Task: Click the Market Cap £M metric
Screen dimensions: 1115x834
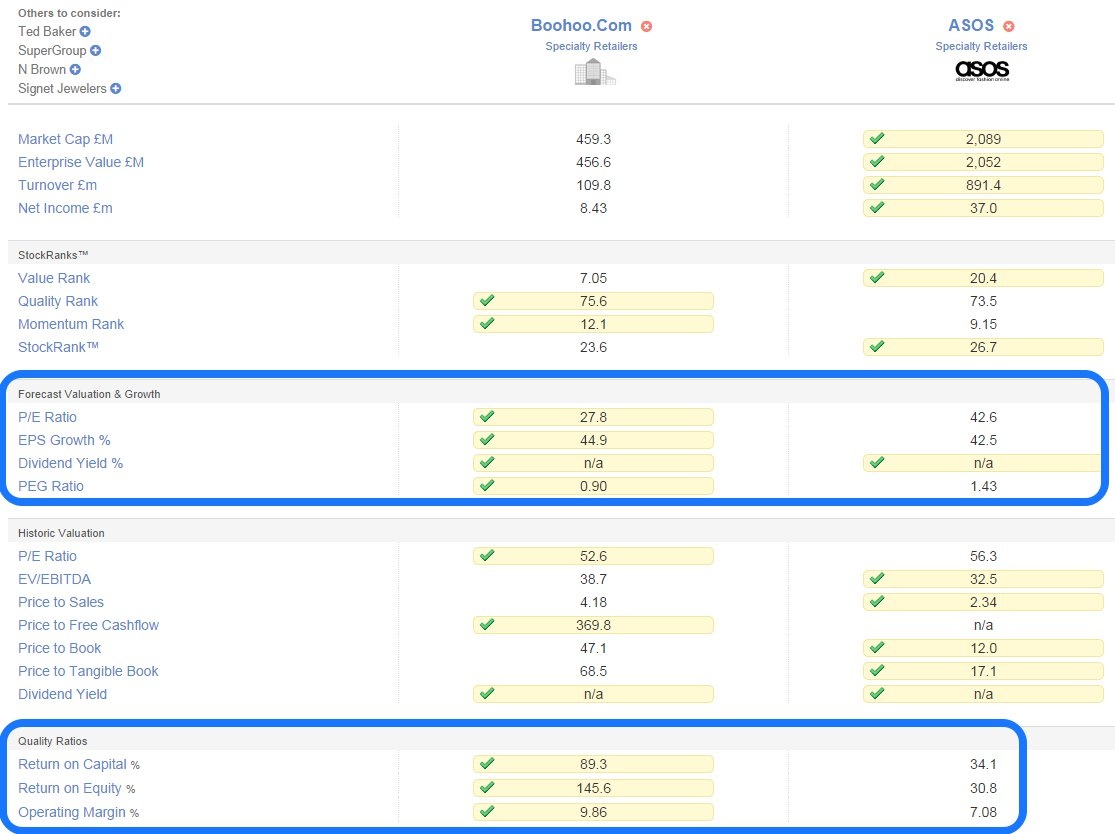Action: pos(65,139)
